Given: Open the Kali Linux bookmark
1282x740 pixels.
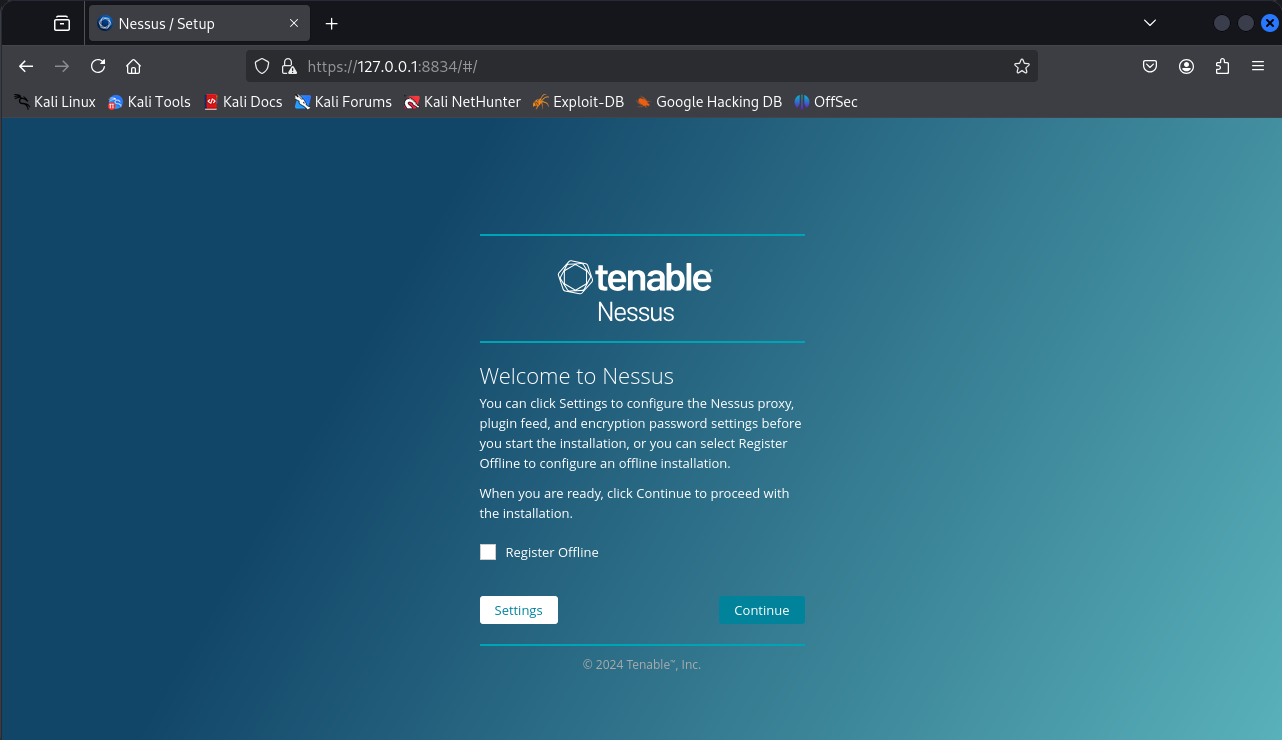Looking at the screenshot, I should (55, 102).
